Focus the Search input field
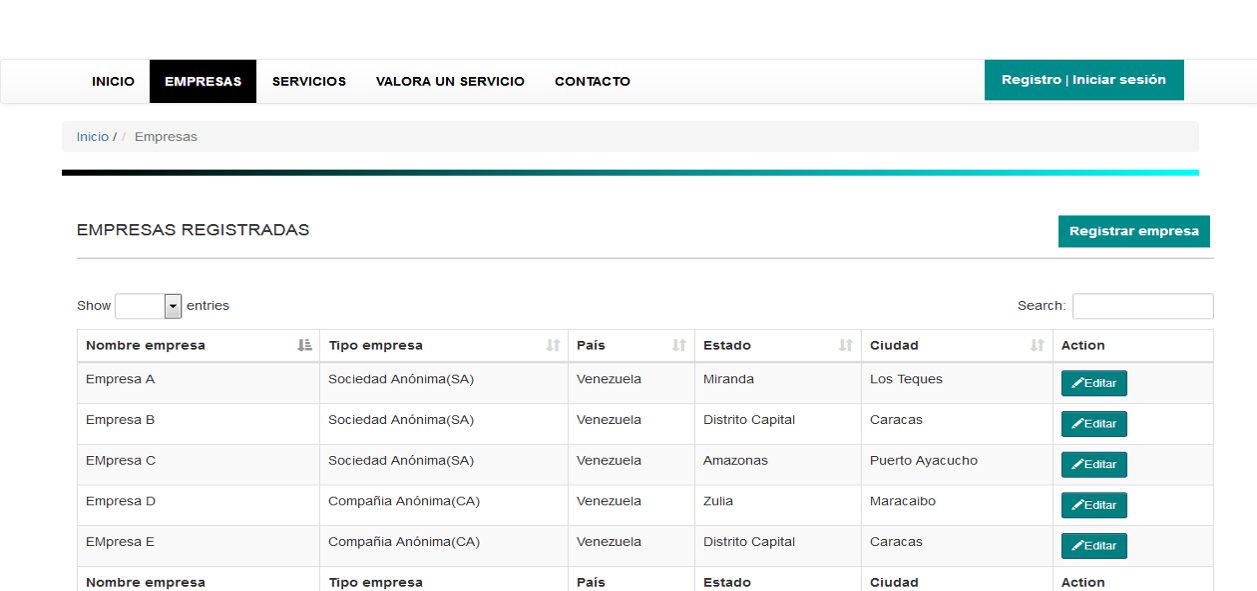 (x=1142, y=306)
